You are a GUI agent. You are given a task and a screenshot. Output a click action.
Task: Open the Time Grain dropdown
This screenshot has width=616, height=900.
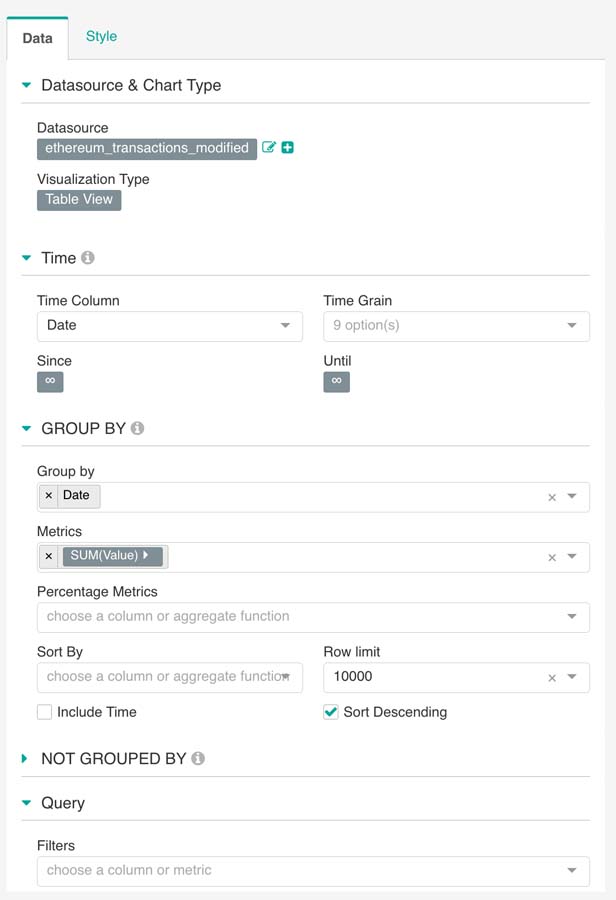tap(456, 326)
